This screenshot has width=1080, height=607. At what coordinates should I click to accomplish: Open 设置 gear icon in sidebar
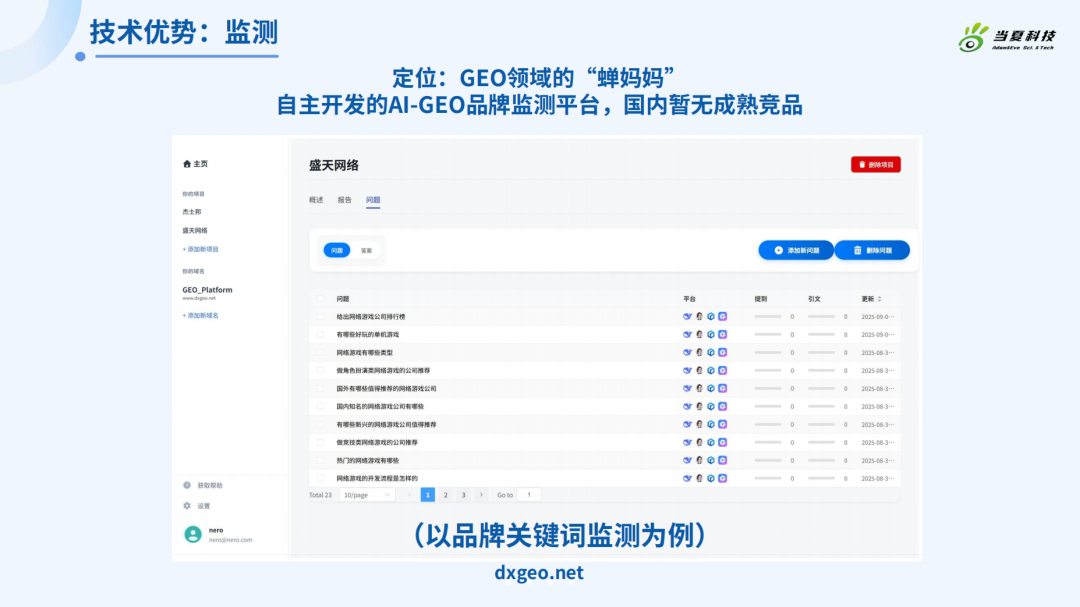pos(187,506)
